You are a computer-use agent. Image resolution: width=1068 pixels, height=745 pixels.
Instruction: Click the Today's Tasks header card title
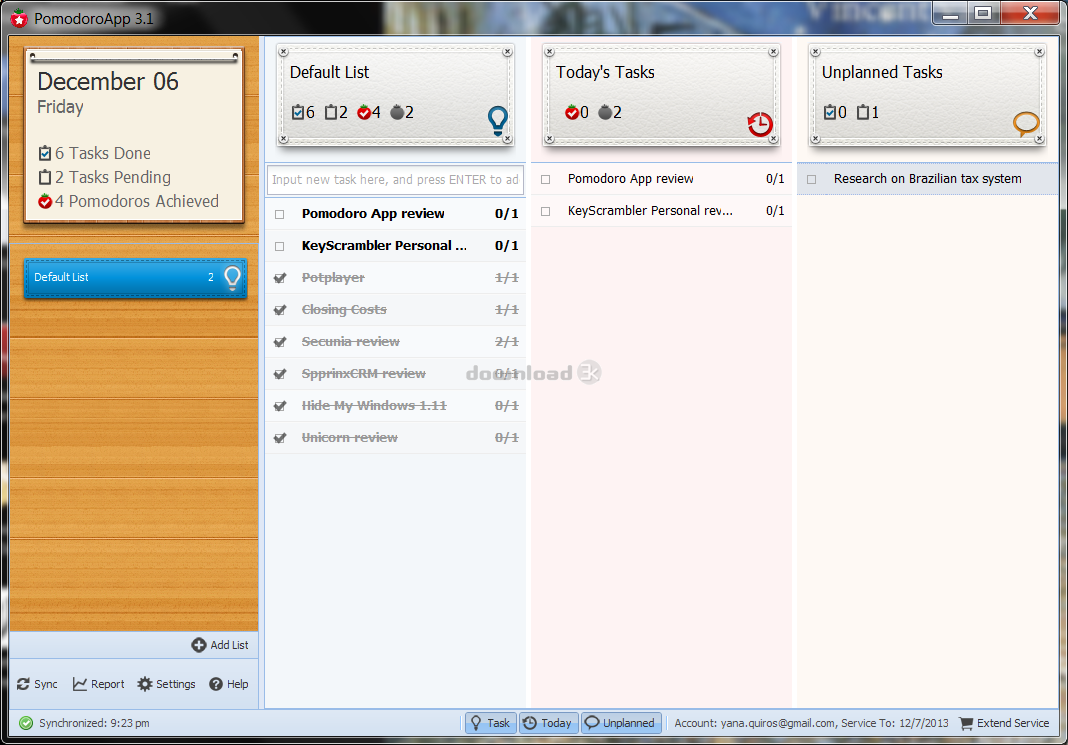(x=605, y=72)
